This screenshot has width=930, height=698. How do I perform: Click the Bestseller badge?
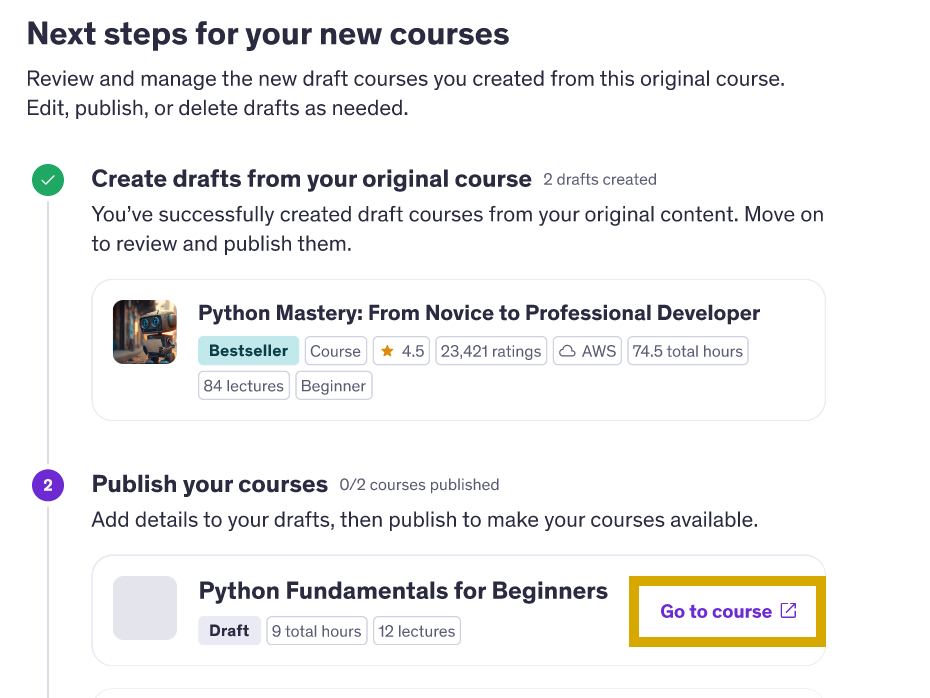[x=249, y=351]
